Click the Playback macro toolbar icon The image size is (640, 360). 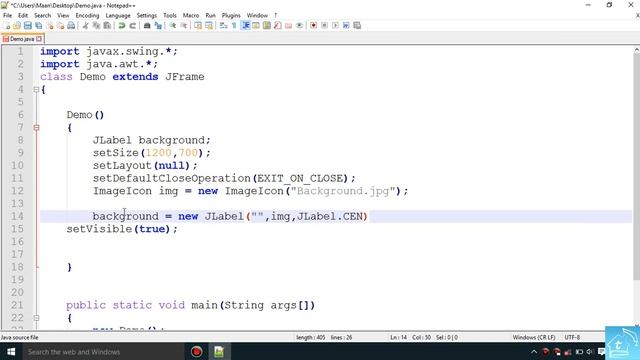[335, 25]
